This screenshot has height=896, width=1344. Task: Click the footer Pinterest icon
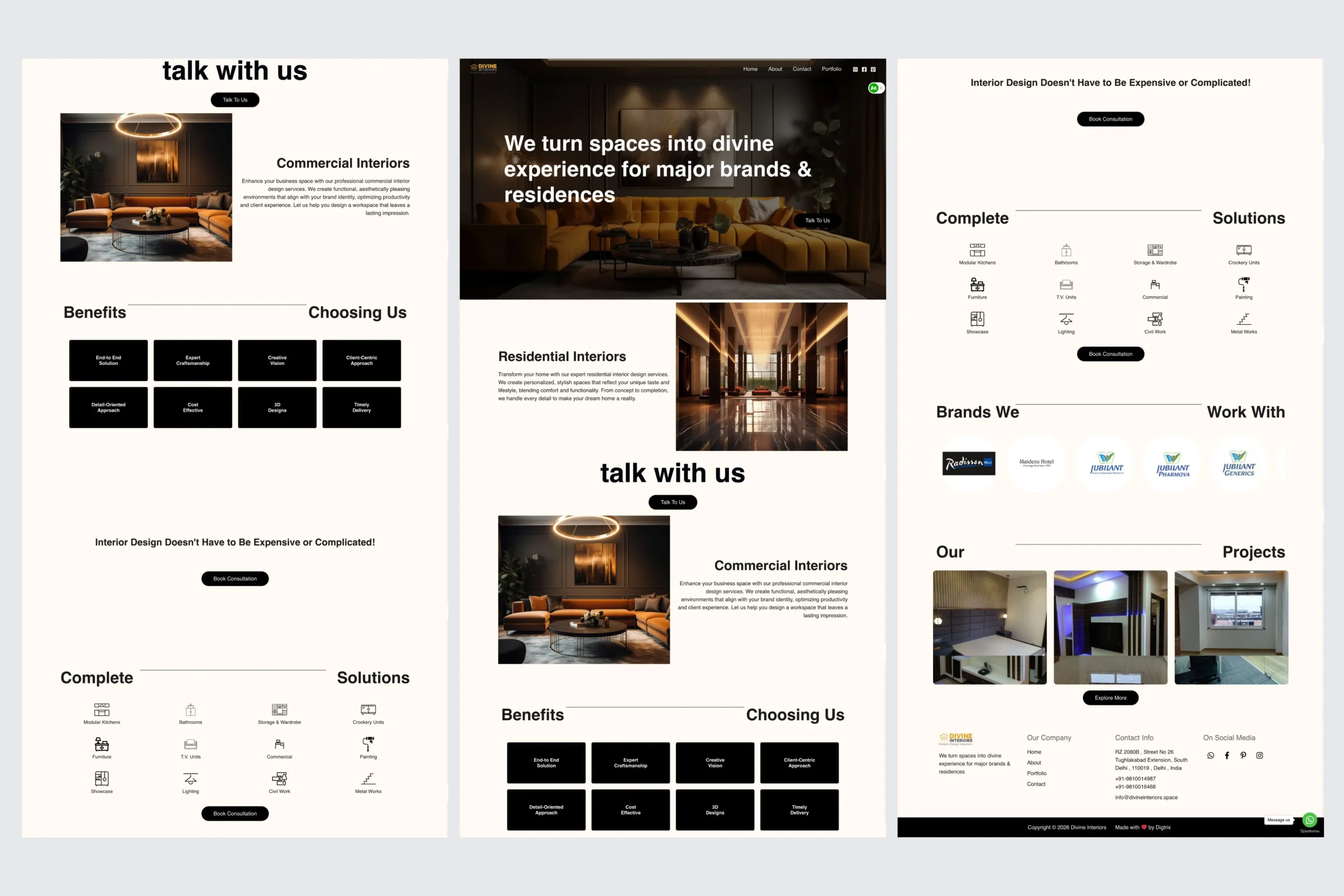[x=1243, y=755]
